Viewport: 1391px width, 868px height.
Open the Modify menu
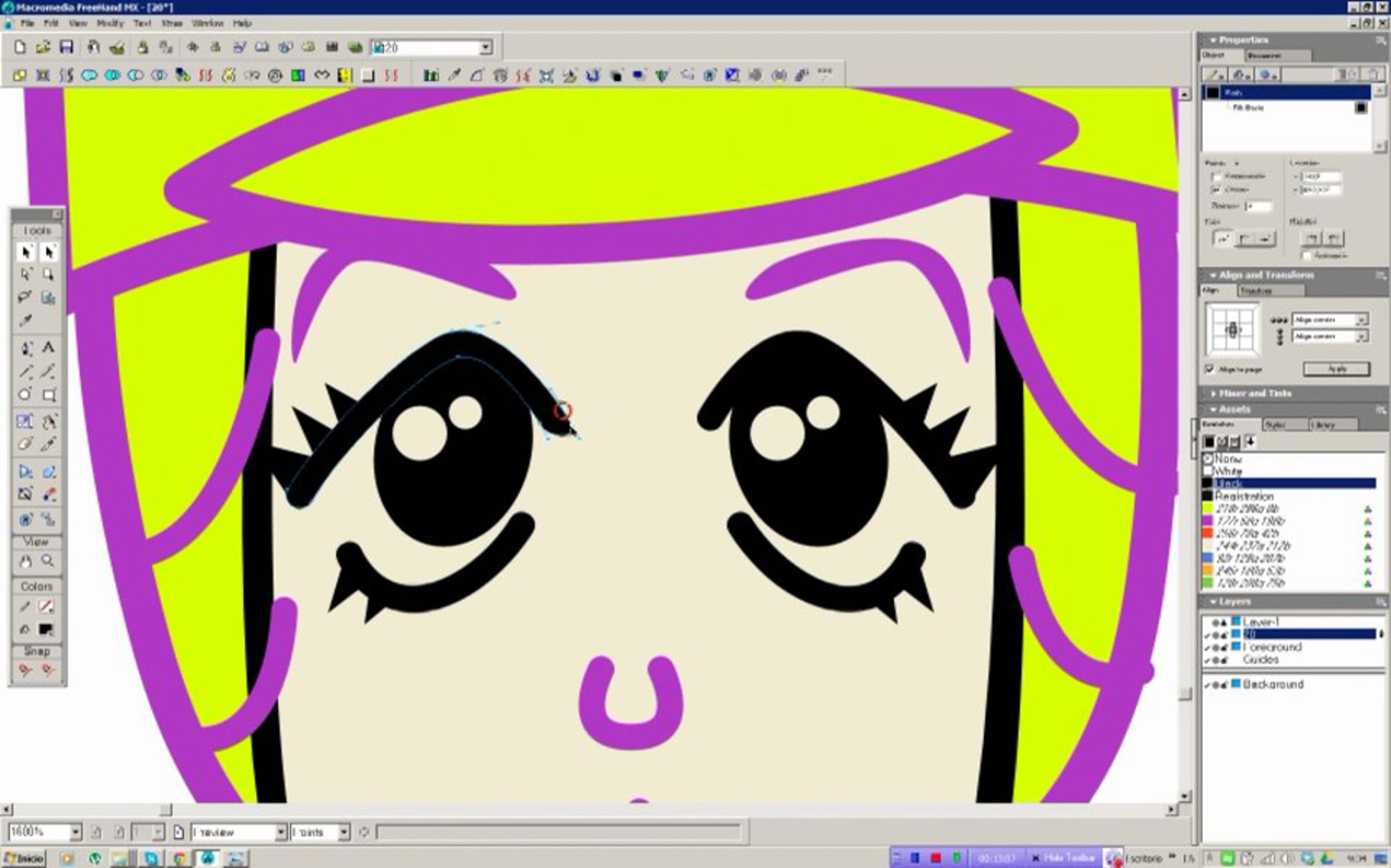[110, 23]
